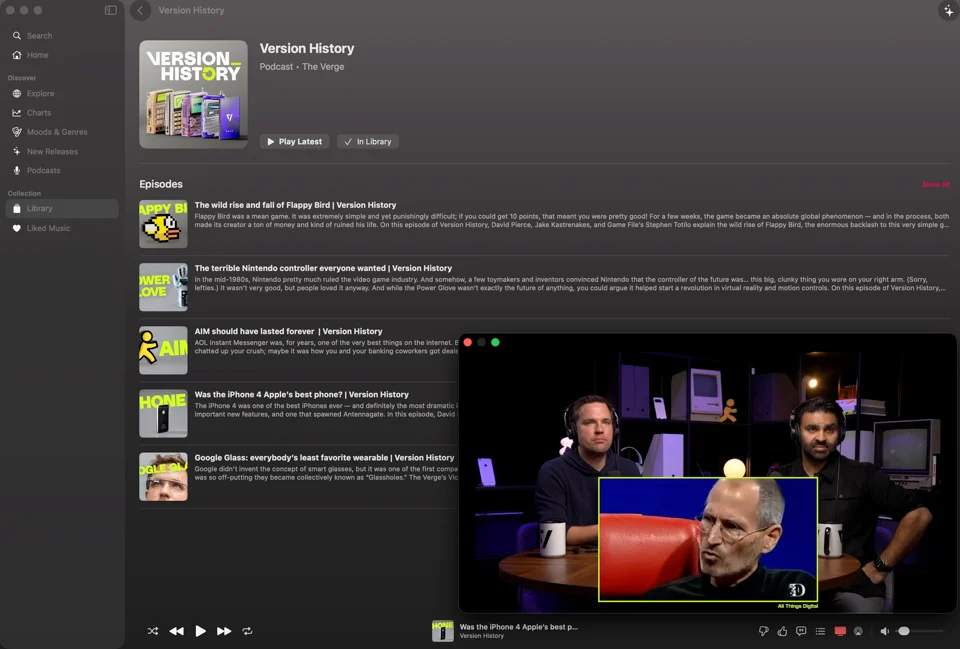
Task: Skip to the previous track
Action: click(176, 631)
